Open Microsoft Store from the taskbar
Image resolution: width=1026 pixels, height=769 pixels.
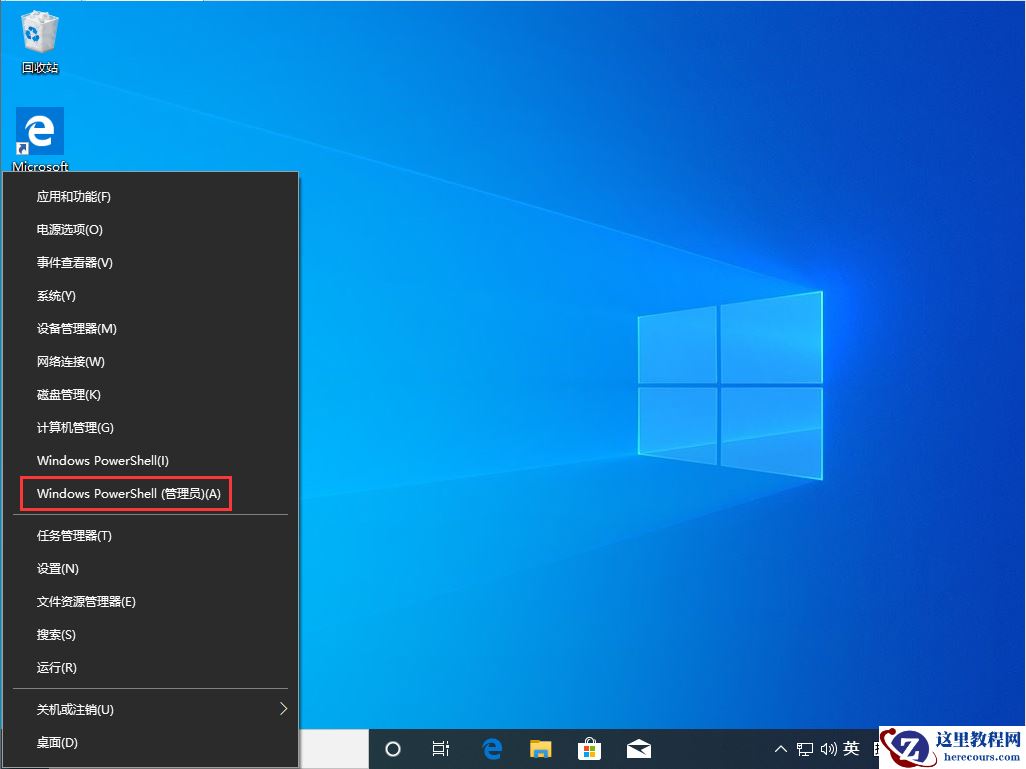click(x=590, y=748)
